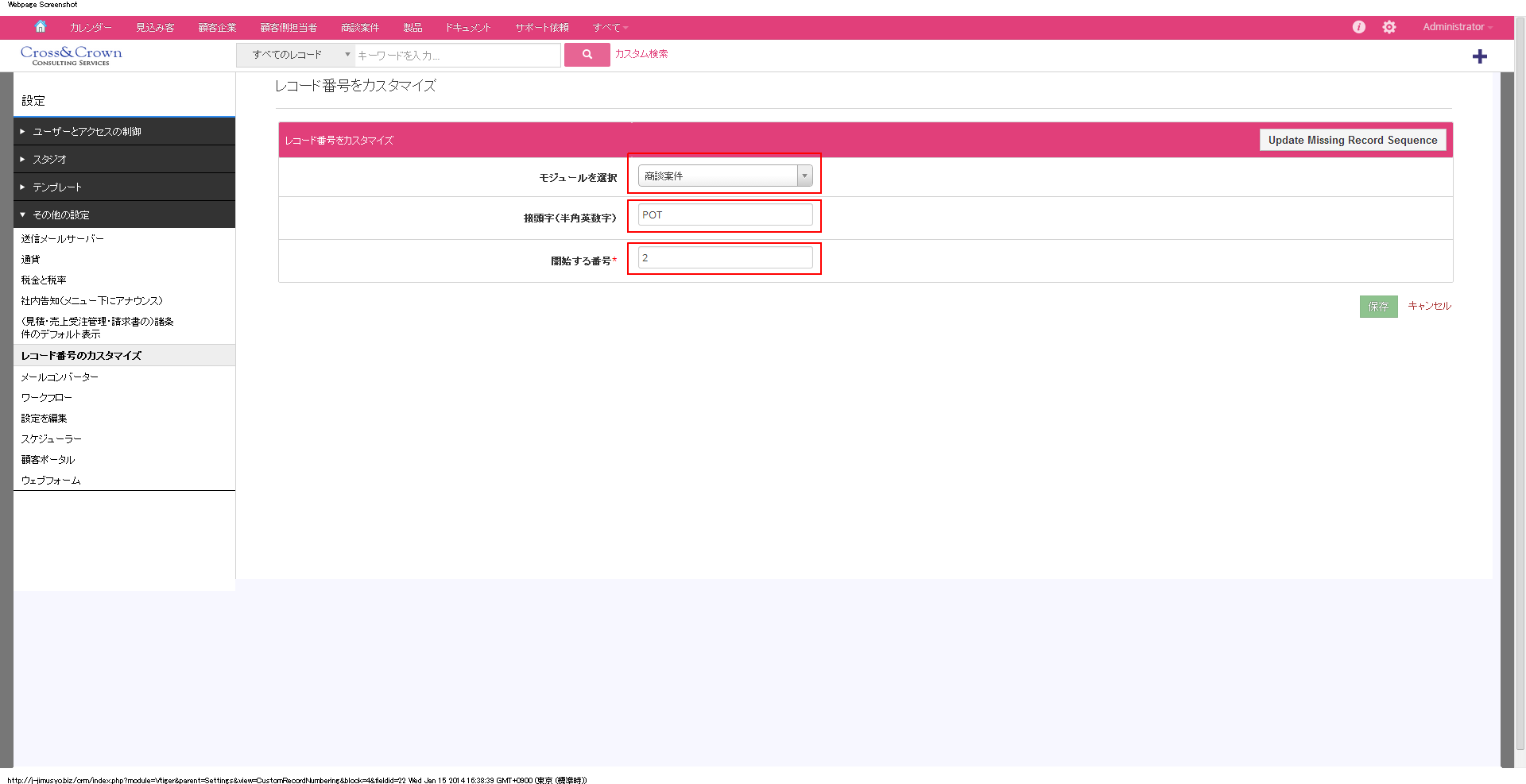Open the info icon in top bar
The width and height of the screenshot is (1526, 784).
pos(1358,27)
